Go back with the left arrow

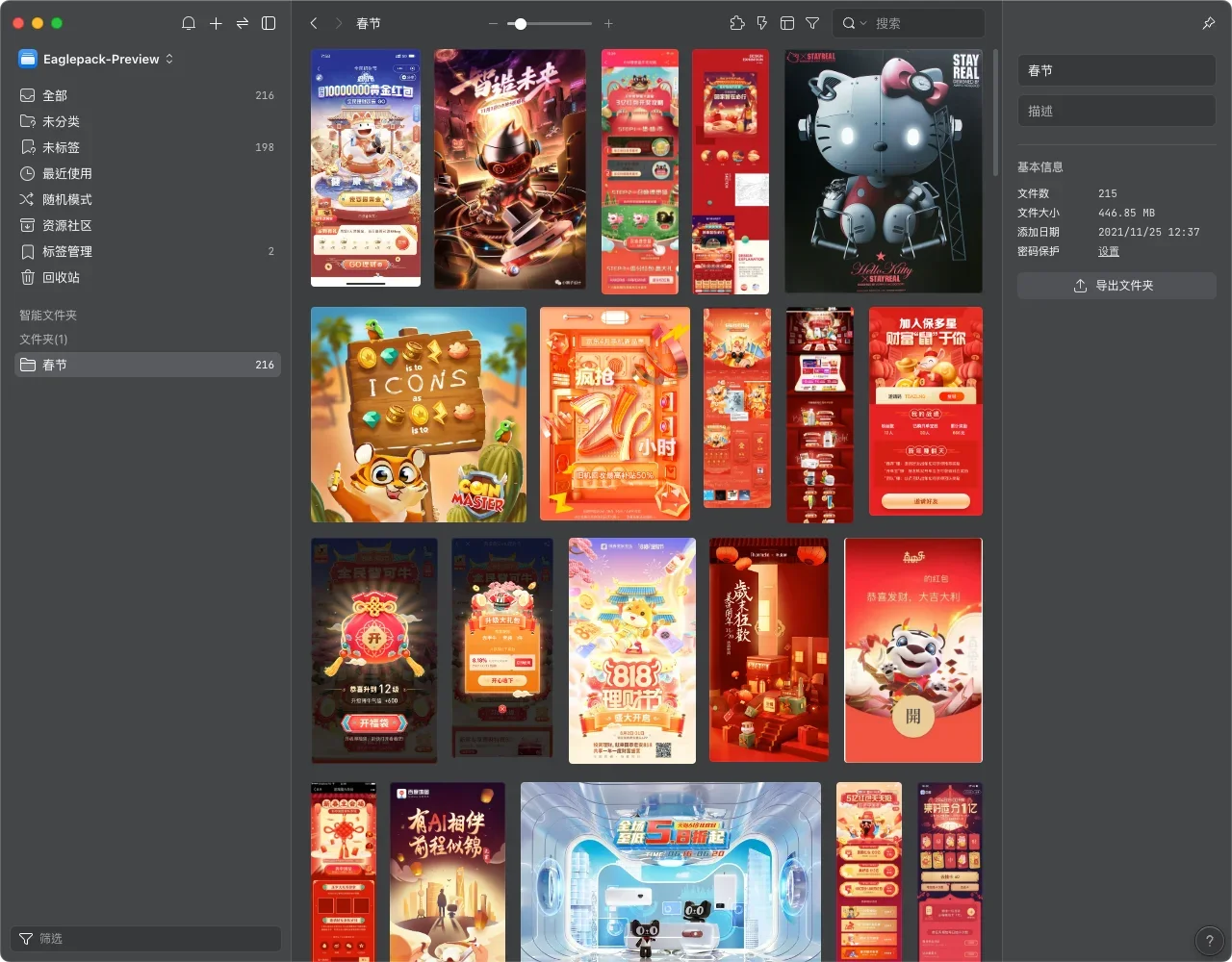pyautogui.click(x=314, y=23)
